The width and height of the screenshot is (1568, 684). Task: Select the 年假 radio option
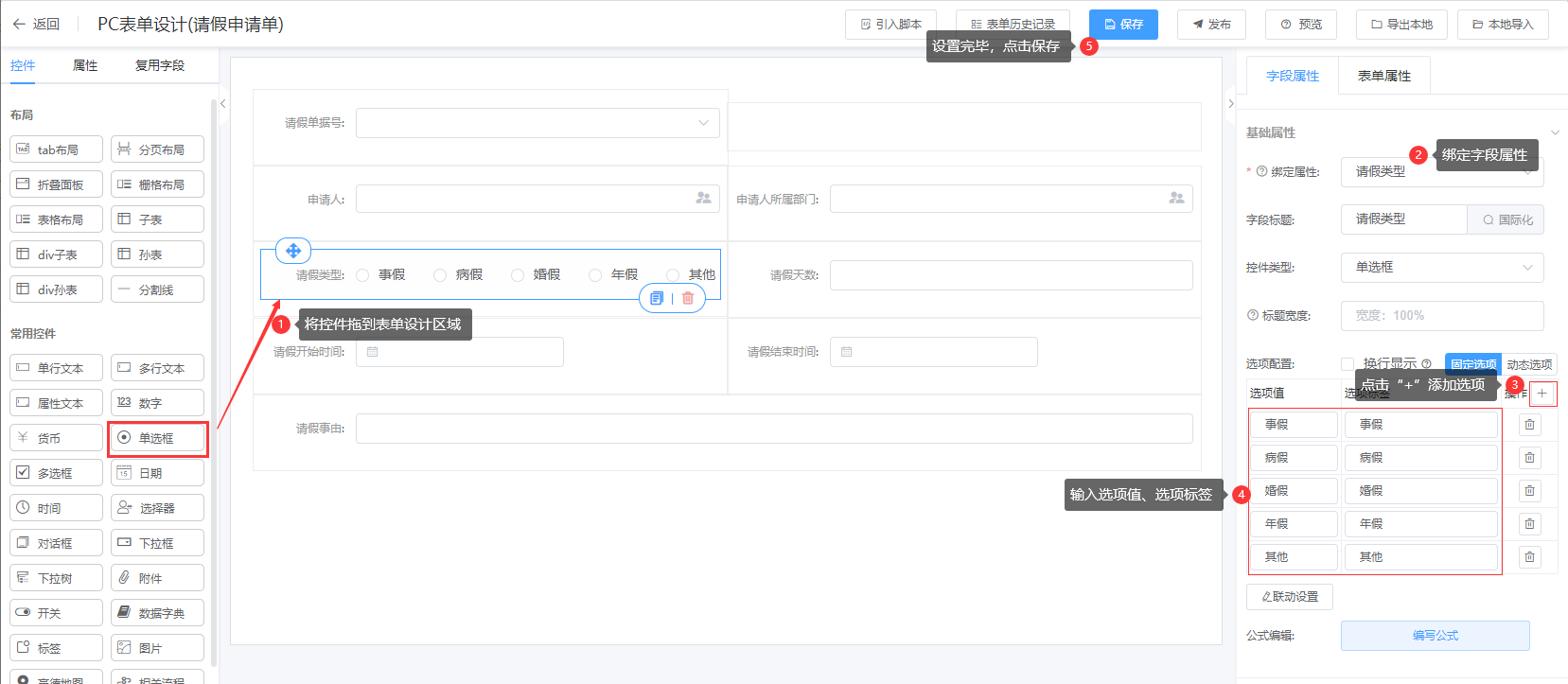pyautogui.click(x=595, y=275)
